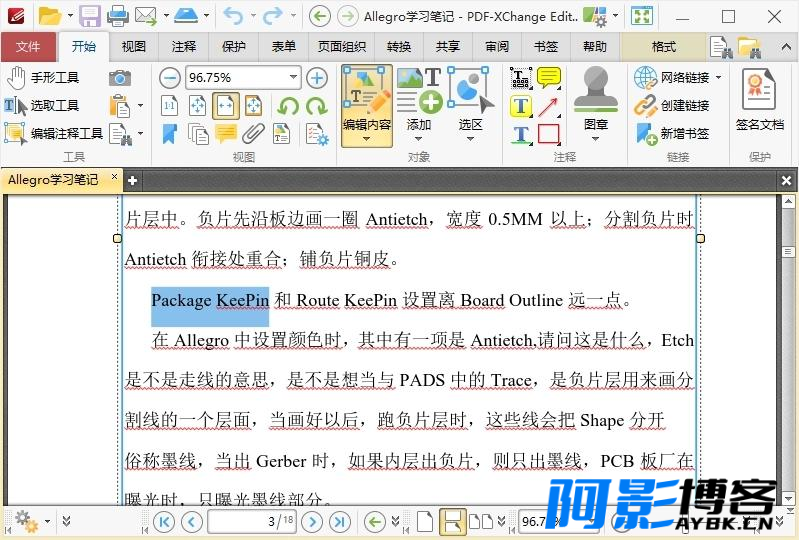Image resolution: width=799 pixels, height=540 pixels.
Task: Open the 96.75% zoom level dropdown
Action: (x=293, y=77)
